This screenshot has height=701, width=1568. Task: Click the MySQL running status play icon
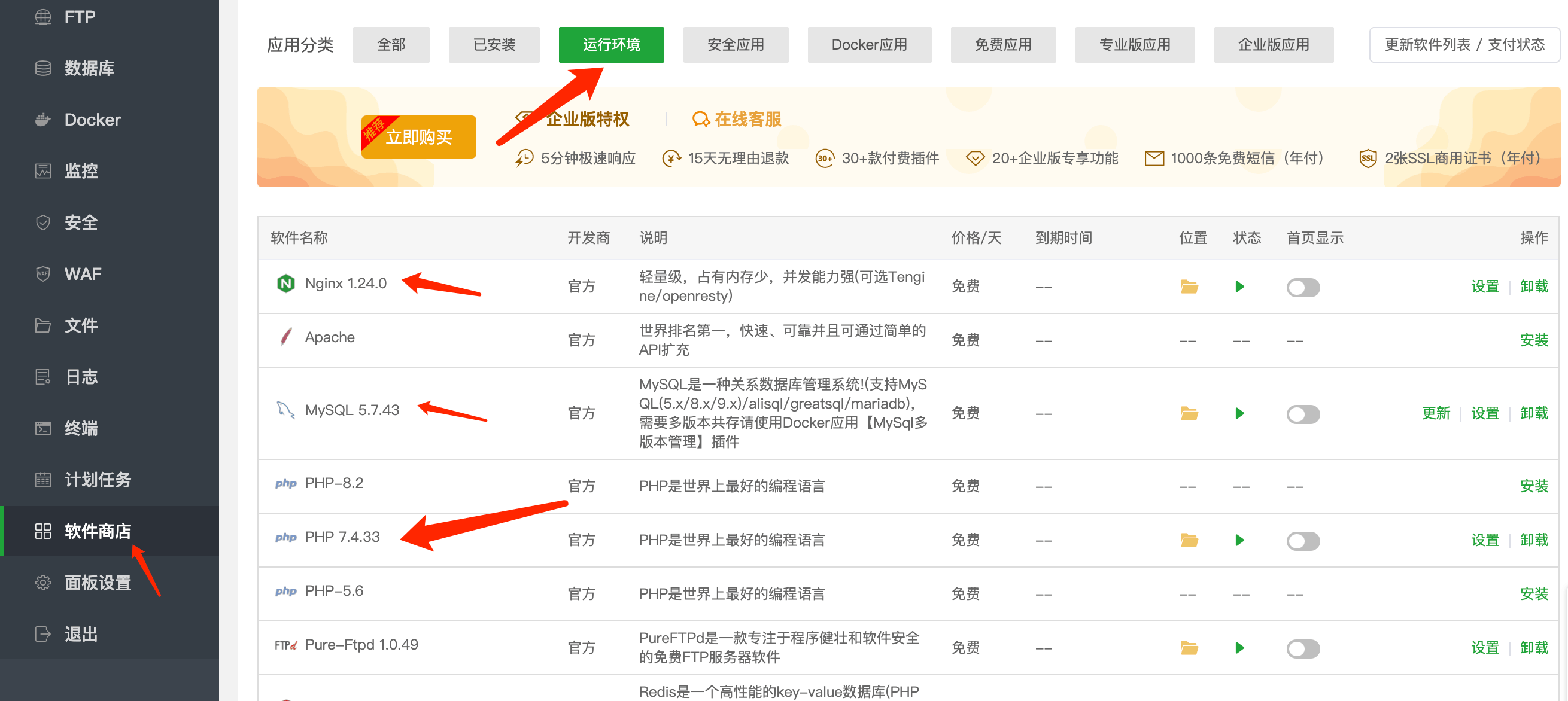pyautogui.click(x=1239, y=414)
